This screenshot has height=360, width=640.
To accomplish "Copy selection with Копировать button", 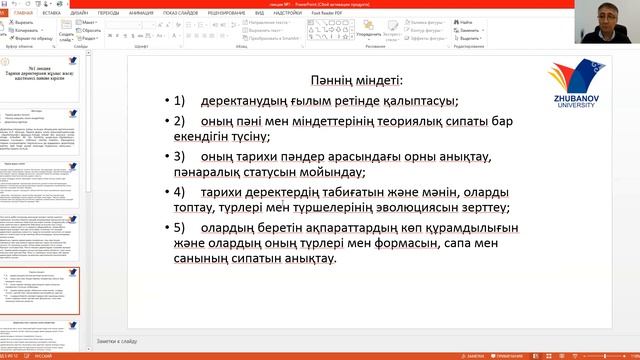I will click(24, 30).
